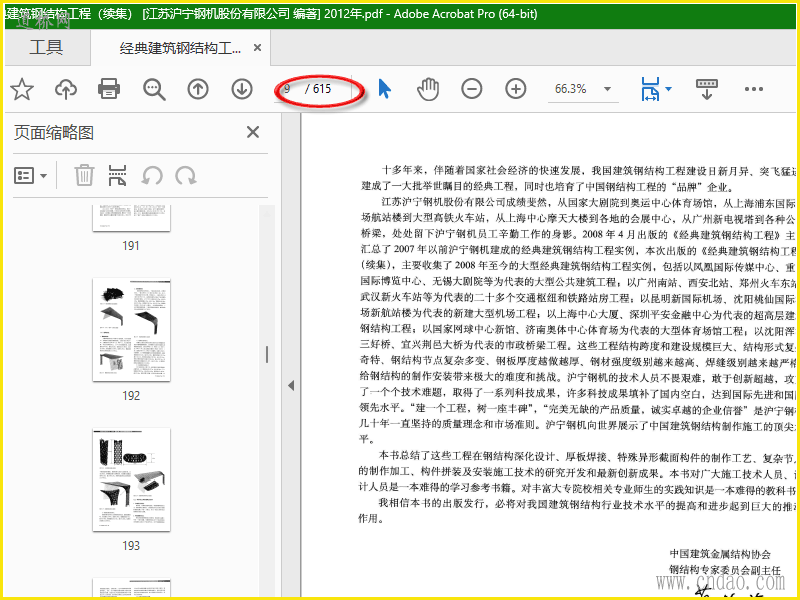Viewport: 800px width, 600px height.
Task: Close the 经典建筑钢结构工... document tab
Action: point(258,47)
